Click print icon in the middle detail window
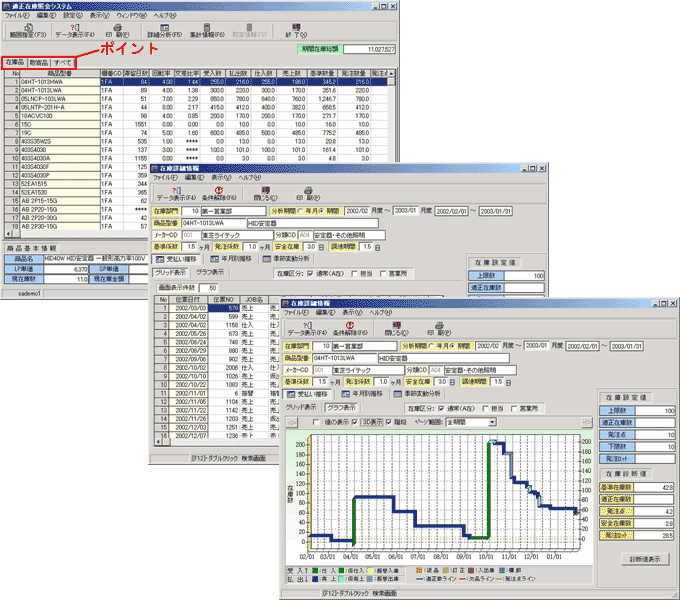Image resolution: width=680 pixels, height=600 pixels. (308, 194)
